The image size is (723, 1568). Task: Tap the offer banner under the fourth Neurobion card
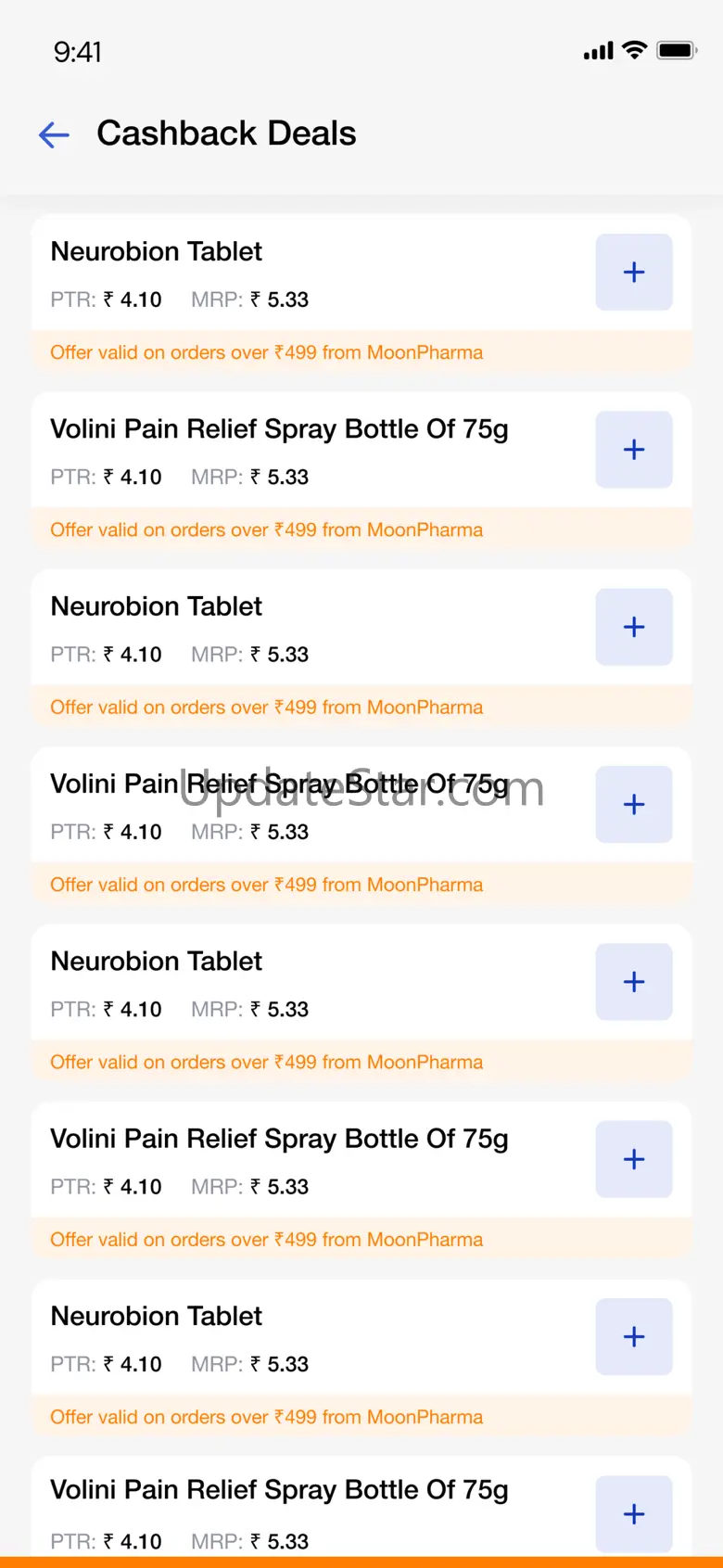tap(267, 1417)
